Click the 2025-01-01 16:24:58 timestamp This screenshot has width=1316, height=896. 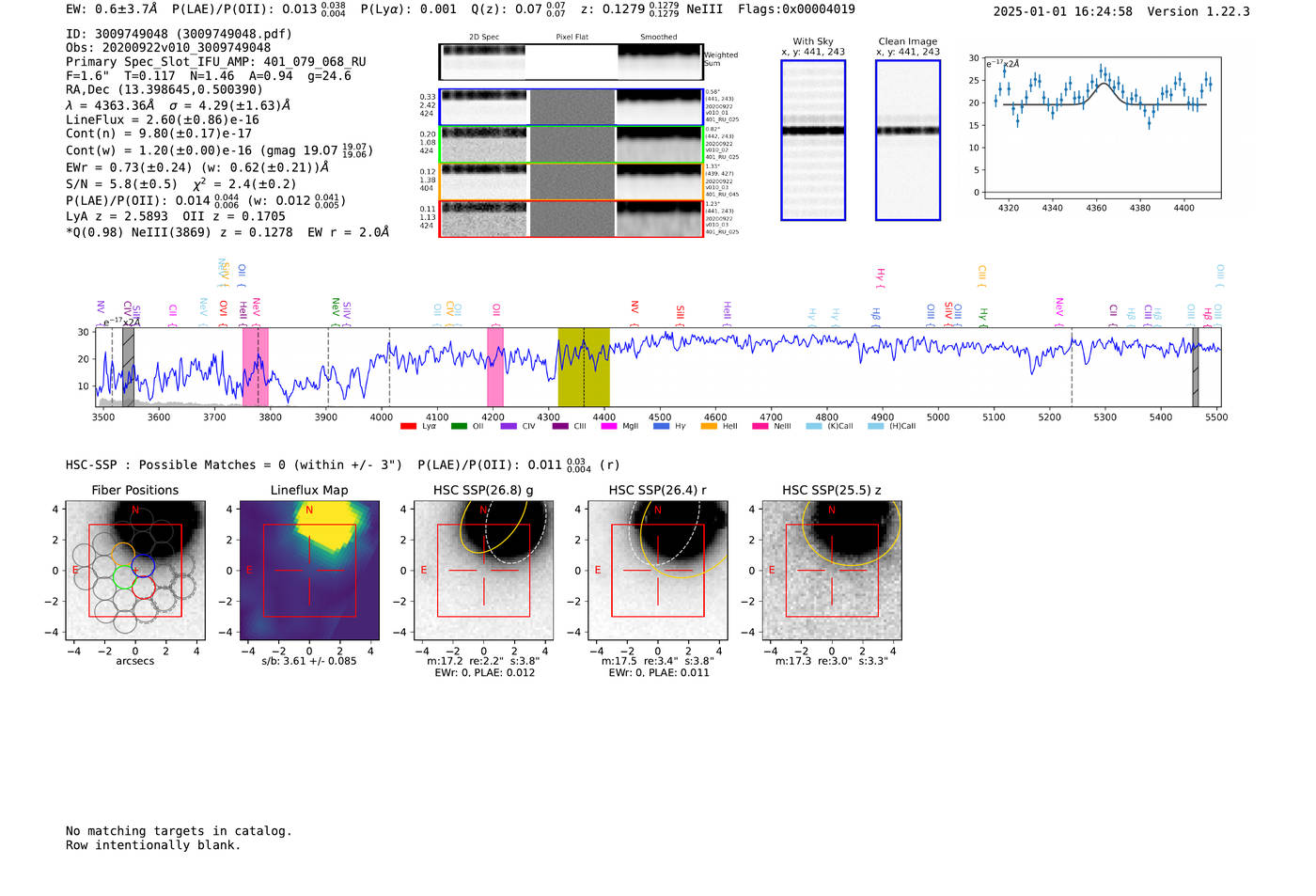[1062, 11]
